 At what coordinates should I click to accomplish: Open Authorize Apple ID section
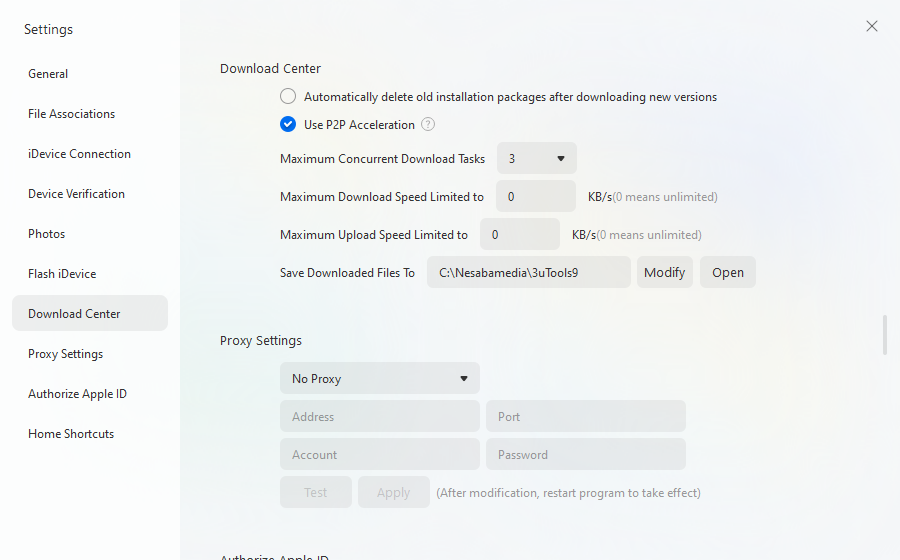click(77, 394)
